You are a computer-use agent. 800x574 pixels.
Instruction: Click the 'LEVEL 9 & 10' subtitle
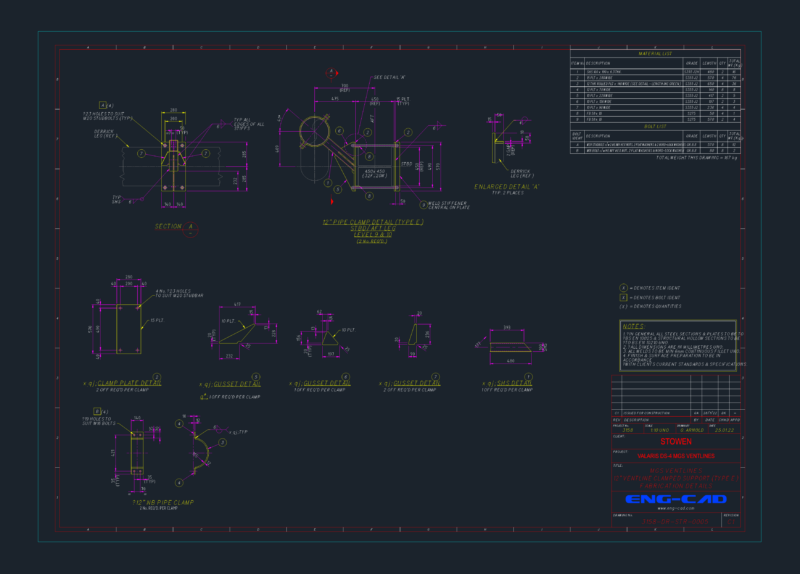[373, 235]
